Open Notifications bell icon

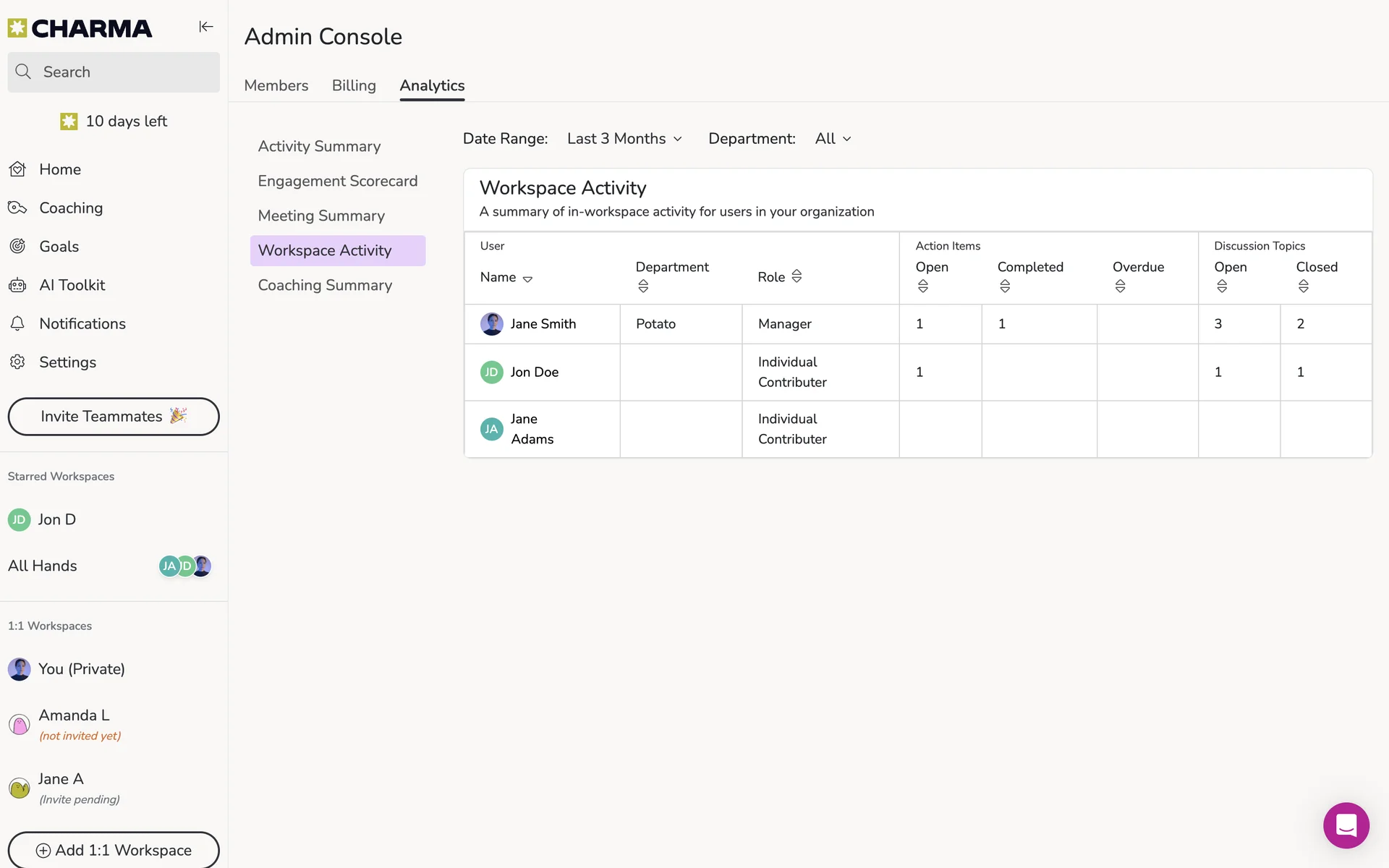(x=18, y=324)
